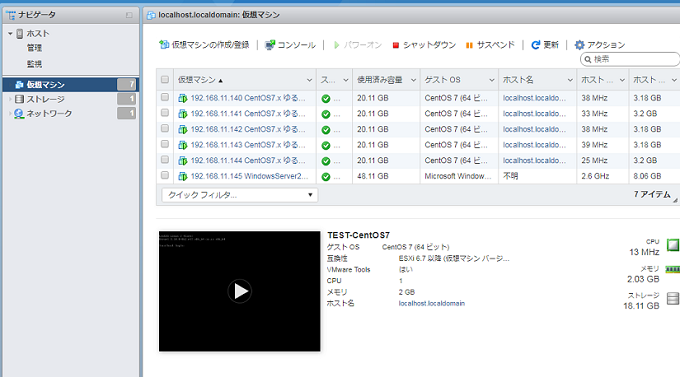This screenshot has height=377, width=680.
Task: Click the red Shutdown icon
Action: (x=396, y=45)
